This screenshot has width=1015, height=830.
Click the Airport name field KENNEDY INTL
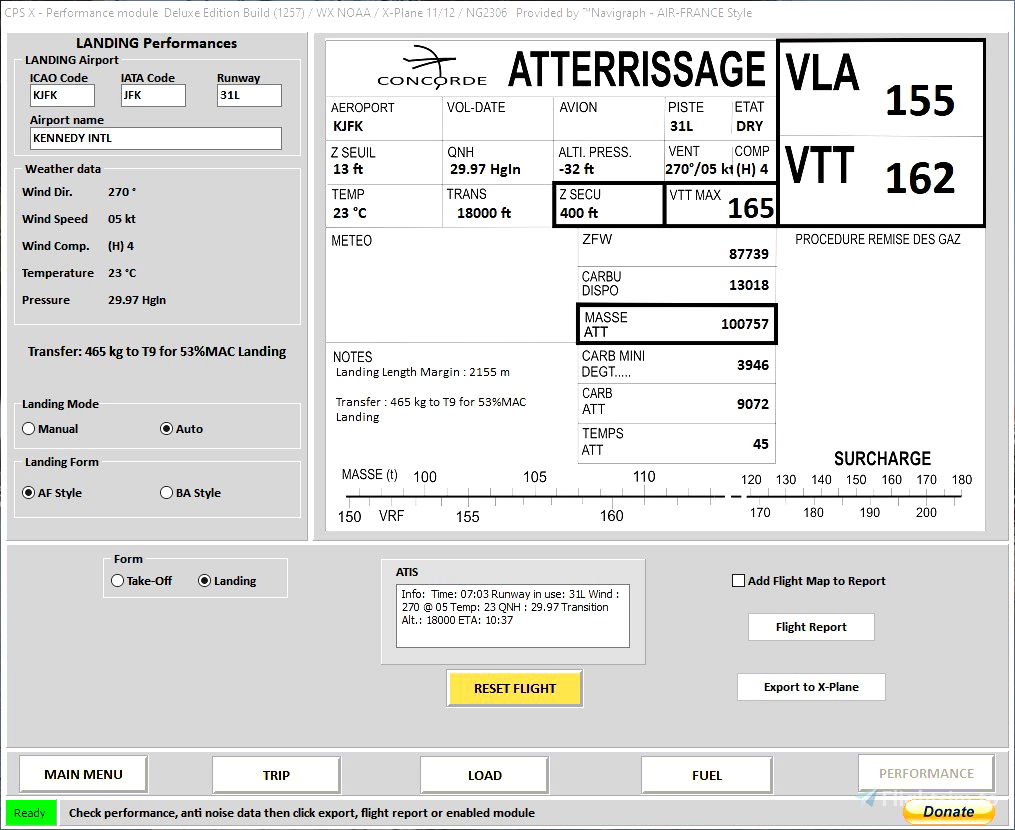pyautogui.click(x=156, y=139)
